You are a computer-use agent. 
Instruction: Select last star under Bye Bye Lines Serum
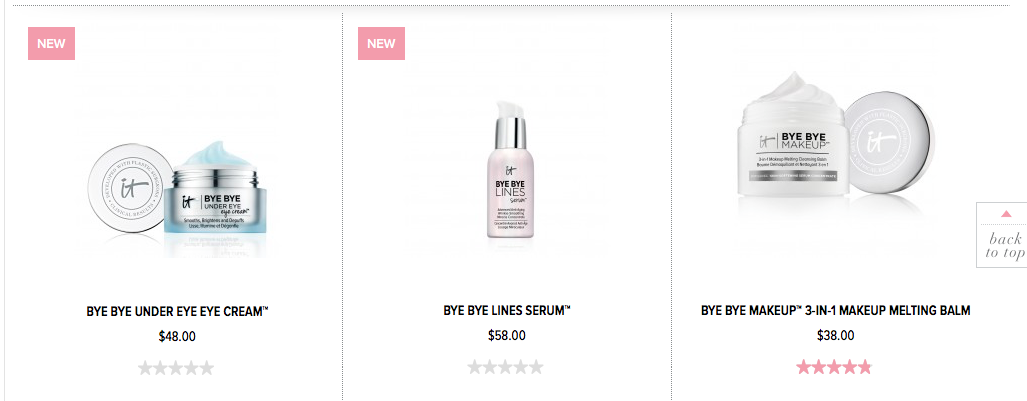click(536, 368)
